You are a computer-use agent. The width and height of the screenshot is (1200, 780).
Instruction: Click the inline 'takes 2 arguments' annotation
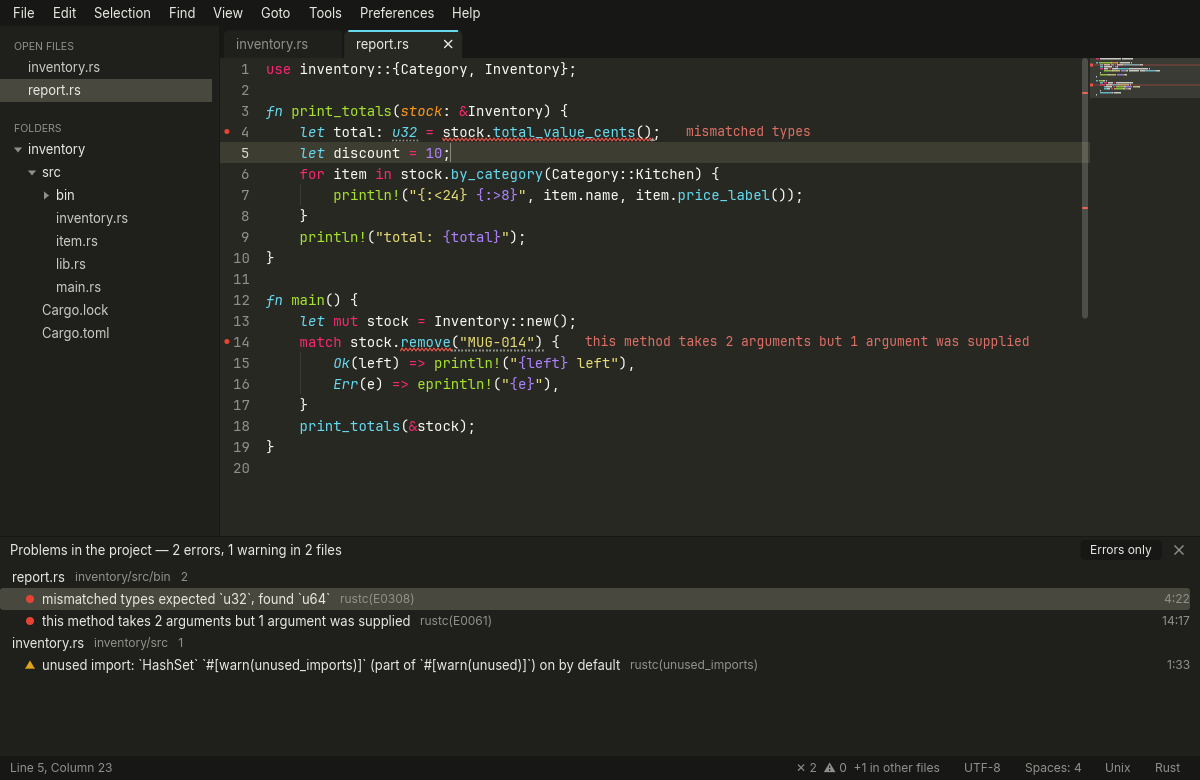click(807, 341)
